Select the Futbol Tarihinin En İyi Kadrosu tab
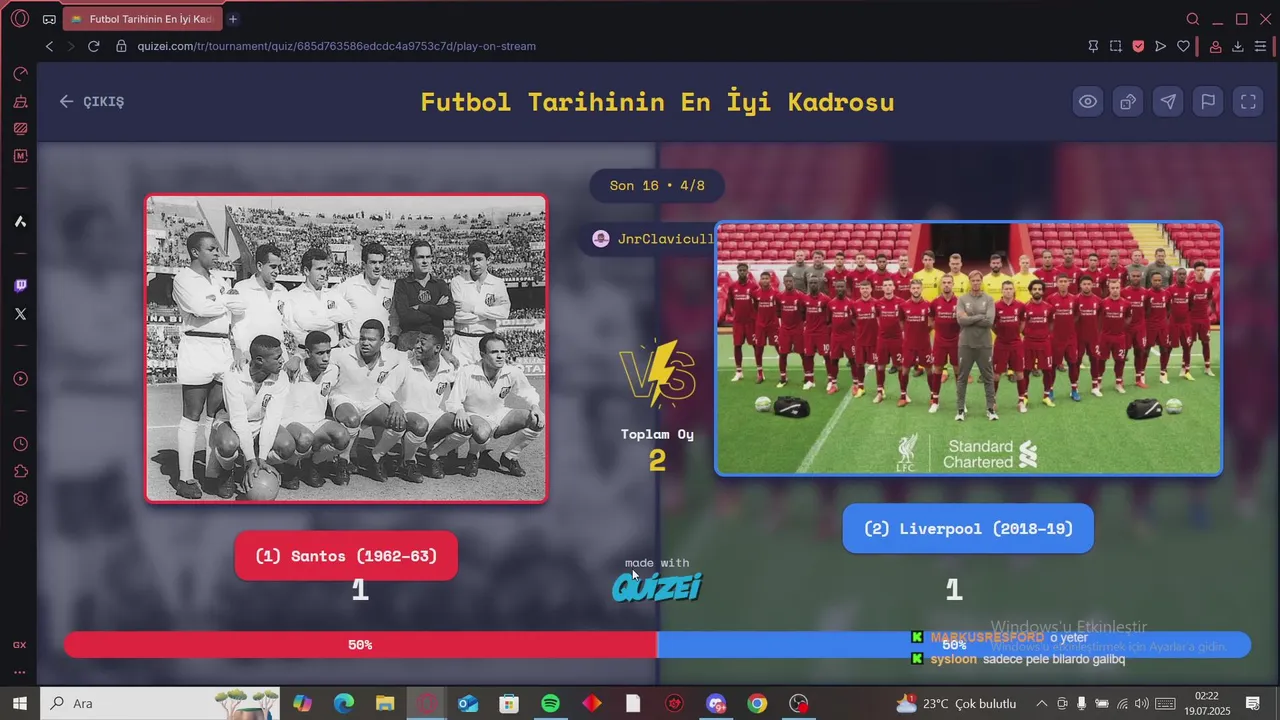 tap(141, 19)
